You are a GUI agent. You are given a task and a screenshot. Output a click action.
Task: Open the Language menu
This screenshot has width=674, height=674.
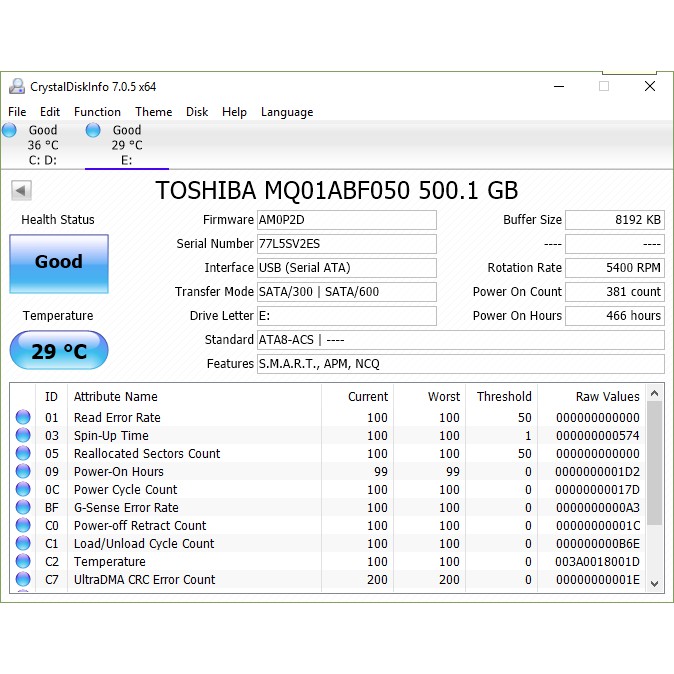click(287, 112)
